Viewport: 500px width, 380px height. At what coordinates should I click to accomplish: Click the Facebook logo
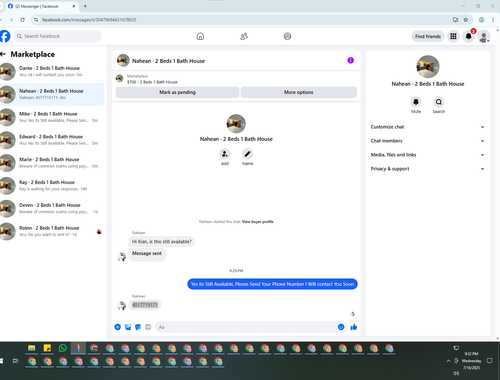pos(5,36)
